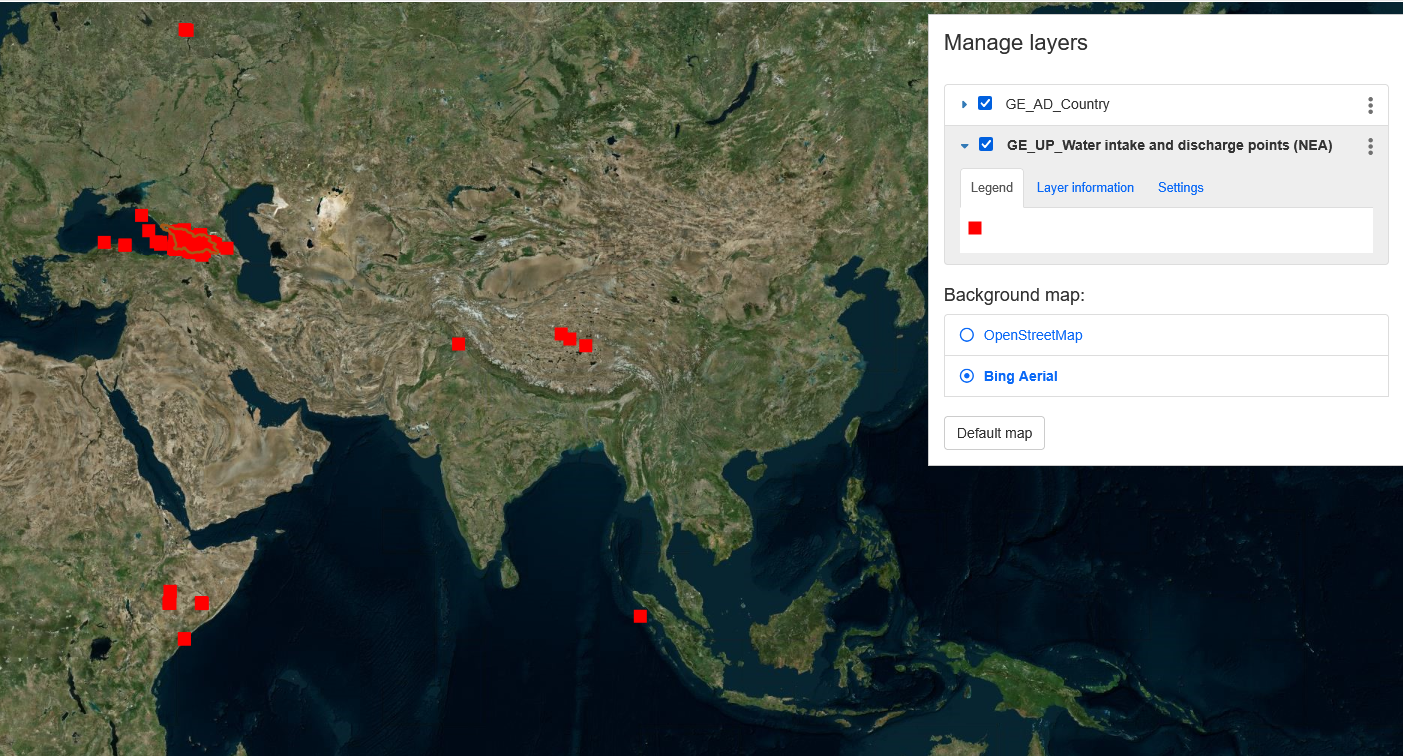Click the Default map button

[x=994, y=433]
